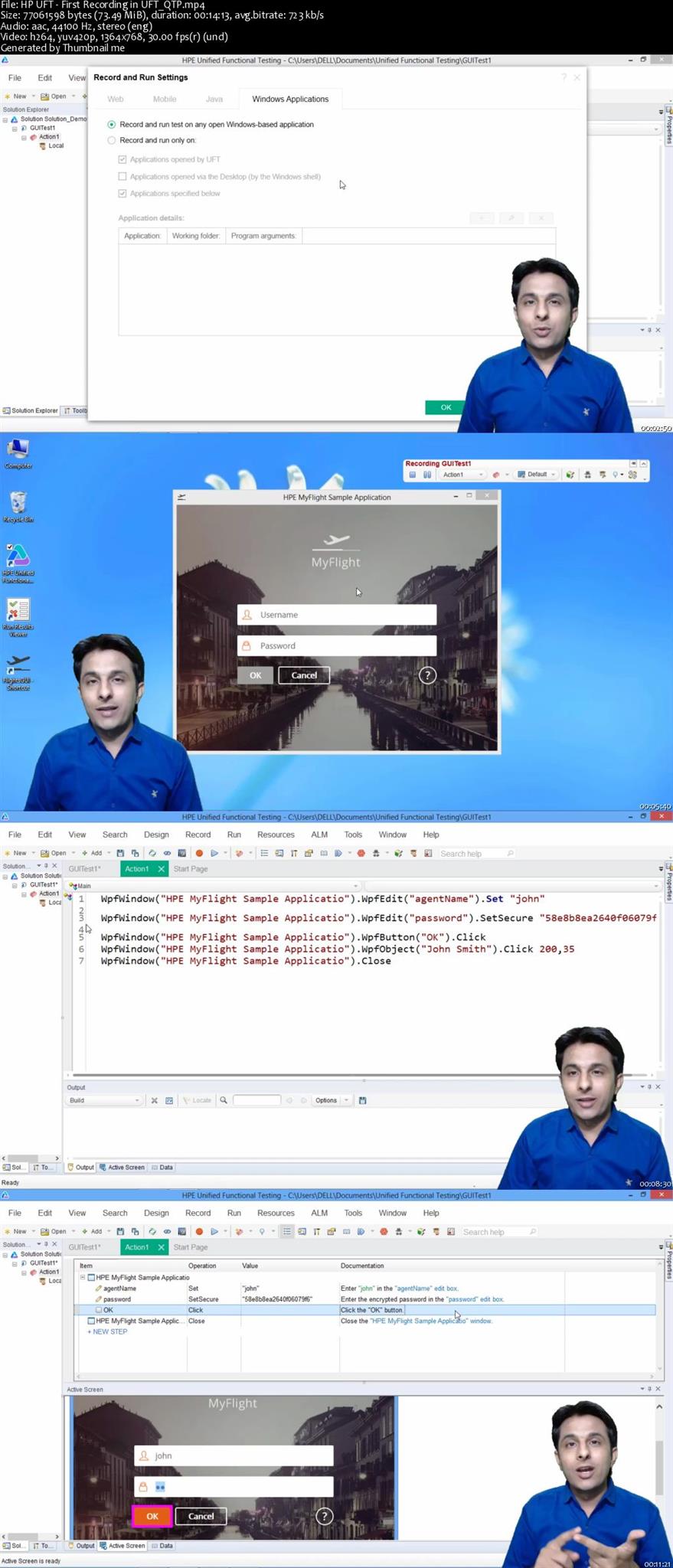
Task: Open the Options dropdown in the Output pane
Action: (332, 1100)
